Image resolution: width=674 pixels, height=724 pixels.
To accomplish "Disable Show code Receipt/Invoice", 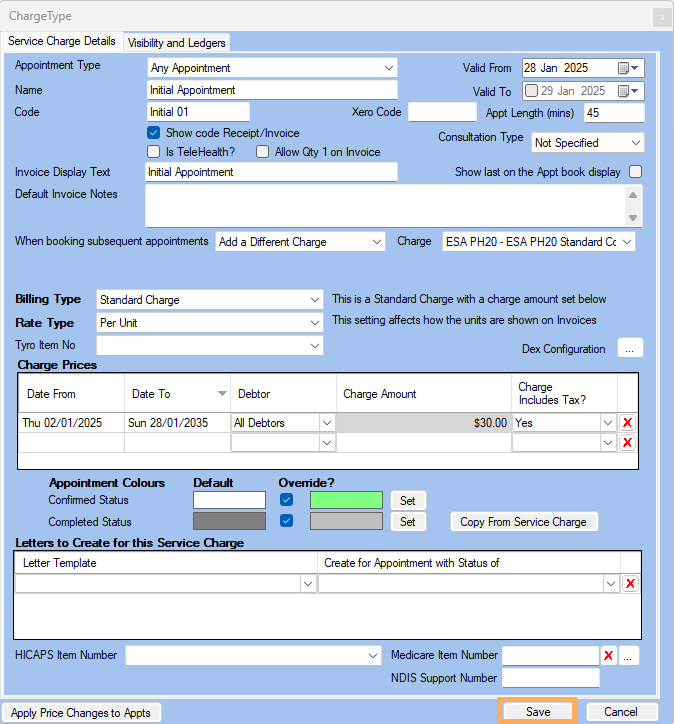I will pos(154,133).
